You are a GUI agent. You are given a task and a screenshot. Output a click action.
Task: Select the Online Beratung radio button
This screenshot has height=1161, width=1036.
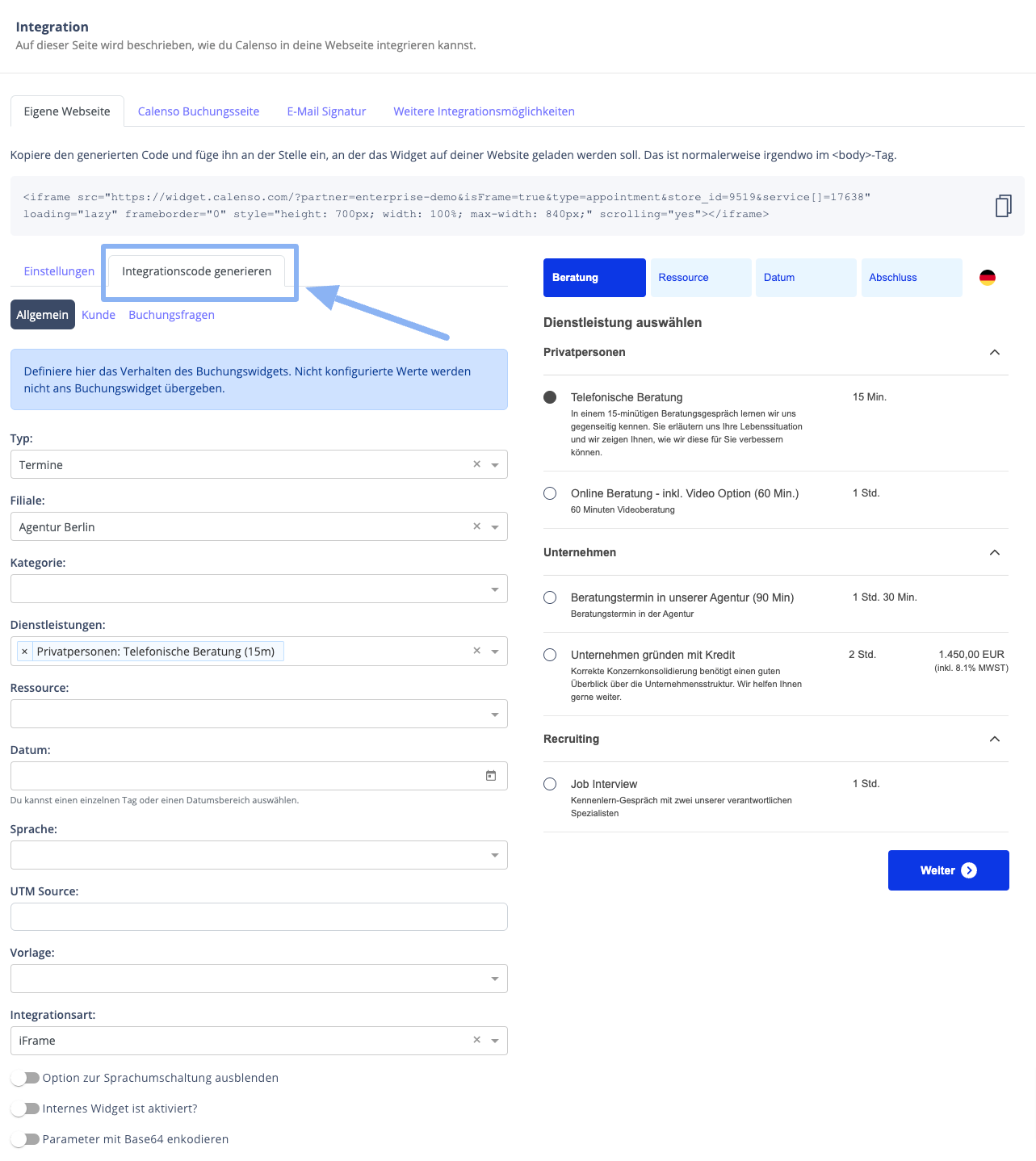coord(550,493)
